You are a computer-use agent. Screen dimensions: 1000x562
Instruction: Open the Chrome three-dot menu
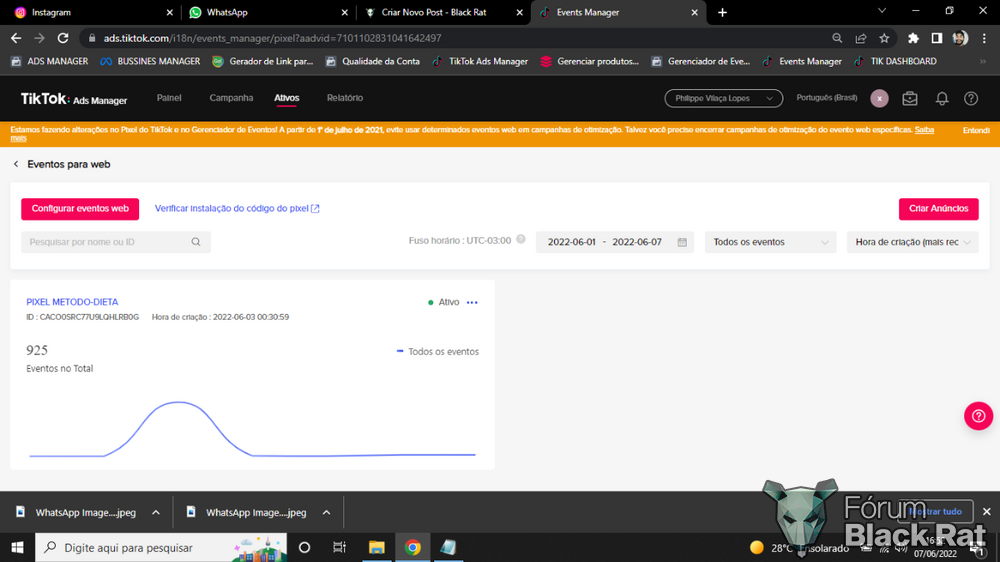click(984, 38)
